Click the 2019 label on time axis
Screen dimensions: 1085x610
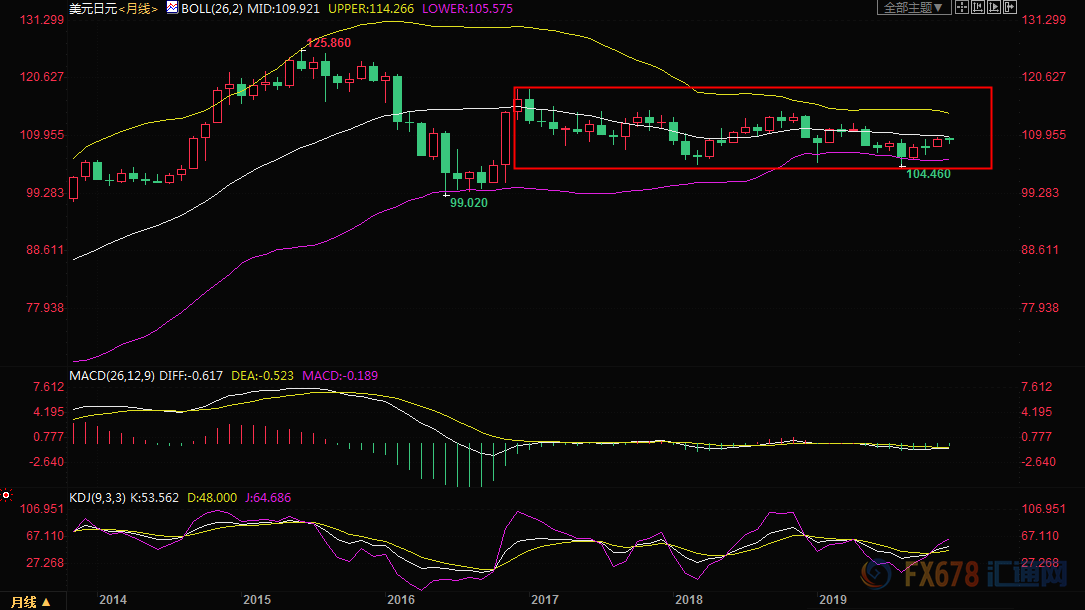pos(833,600)
